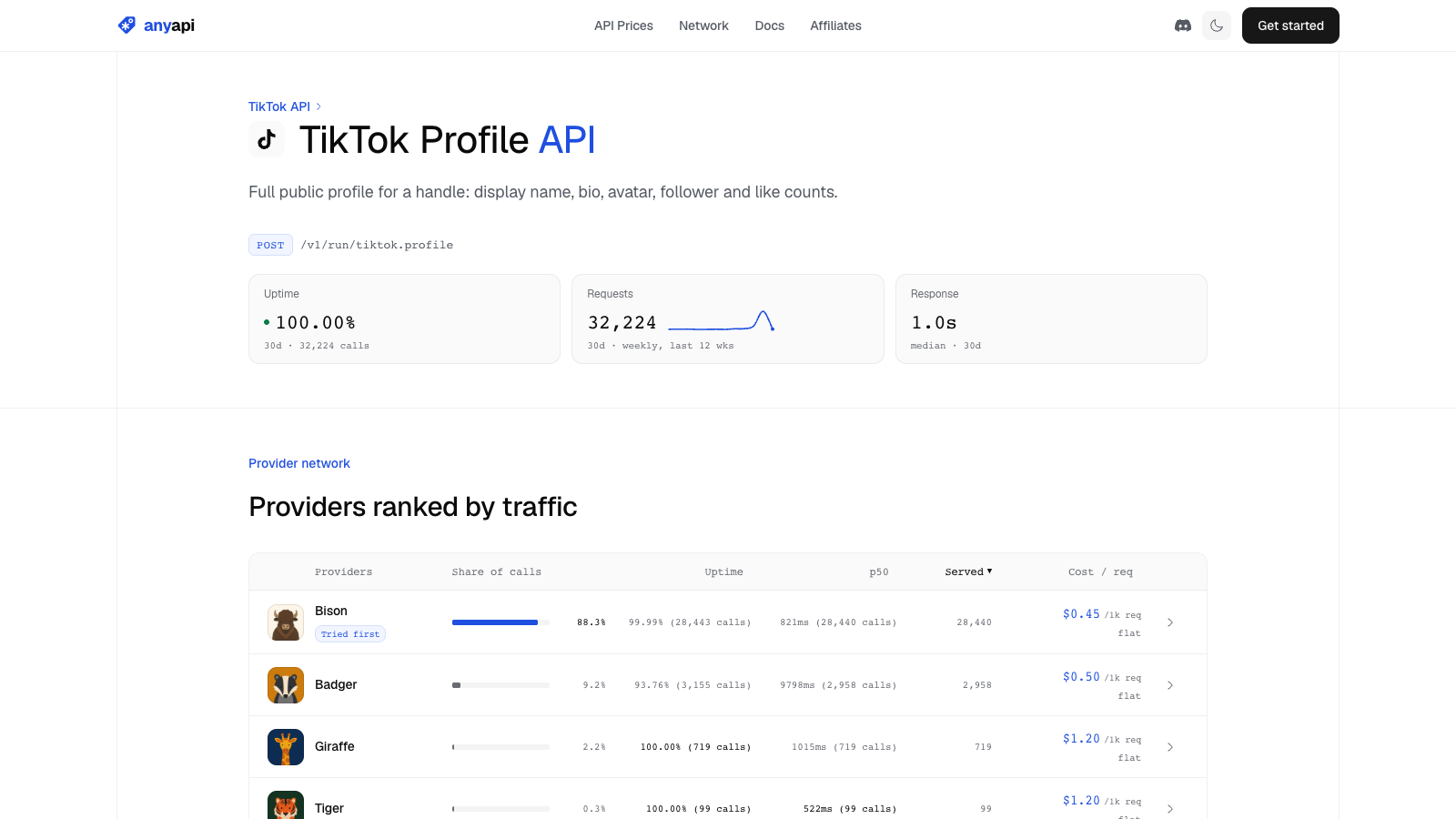Image resolution: width=1456 pixels, height=819 pixels.
Task: Click the Get started button
Action: click(1290, 25)
